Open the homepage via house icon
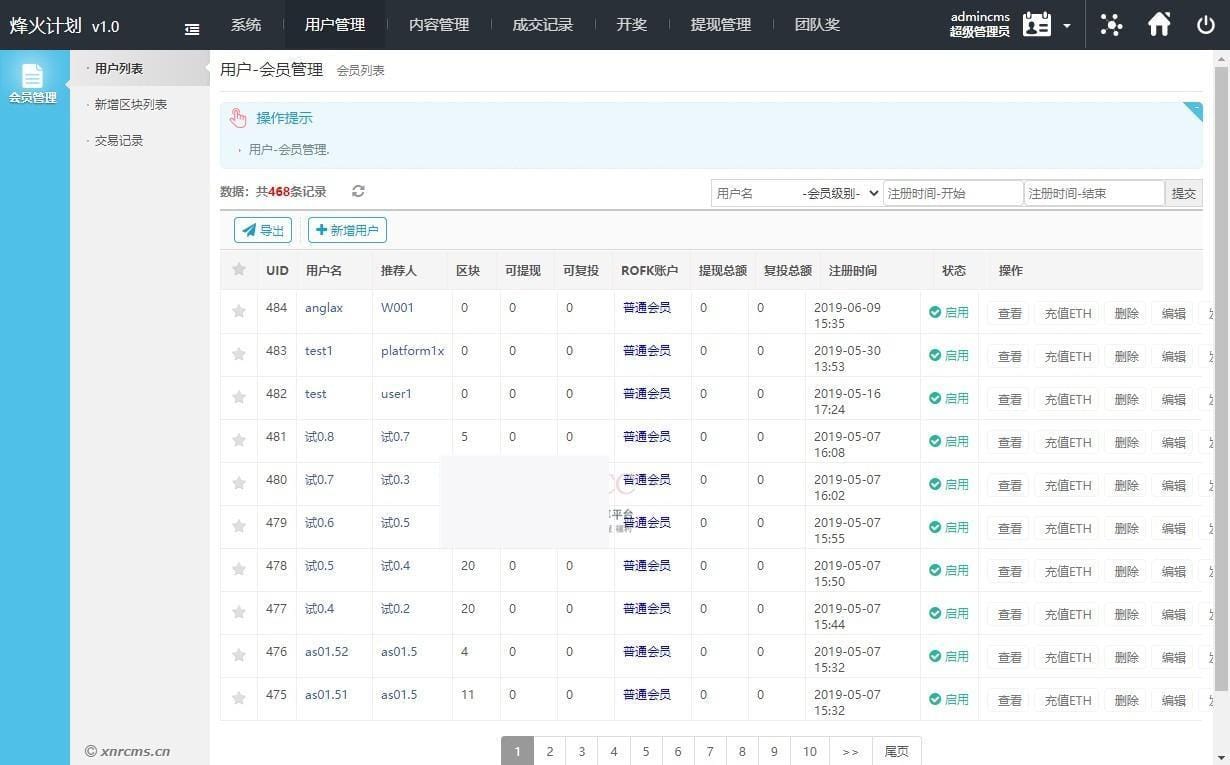Screen dimensions: 1230x765 click(1159, 24)
